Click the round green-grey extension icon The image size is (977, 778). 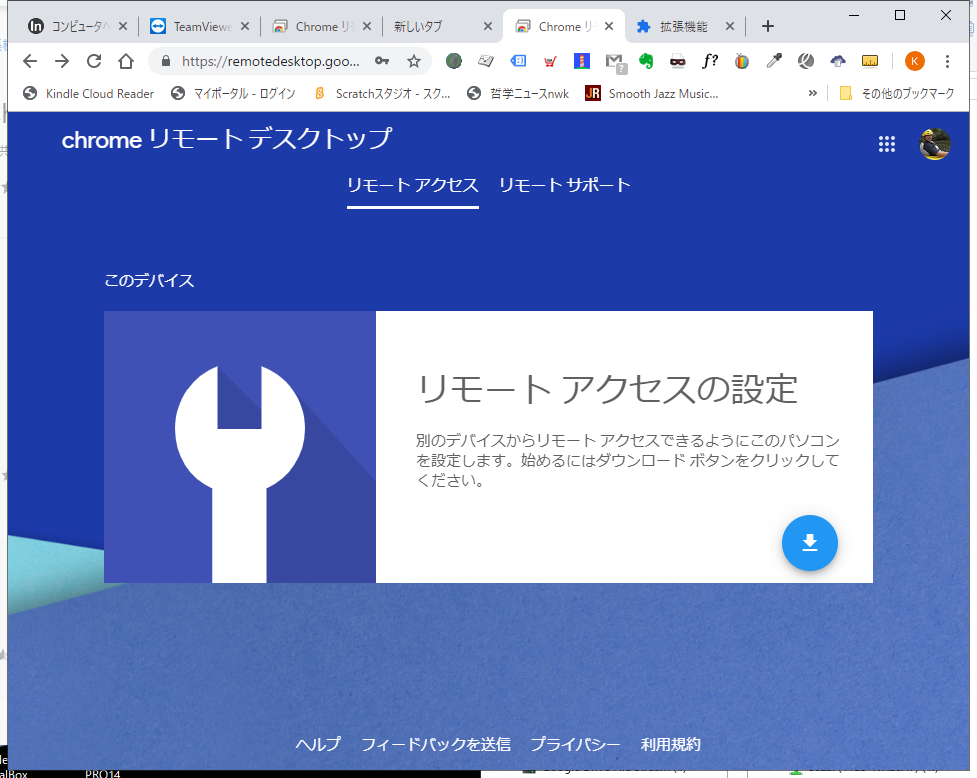454,61
